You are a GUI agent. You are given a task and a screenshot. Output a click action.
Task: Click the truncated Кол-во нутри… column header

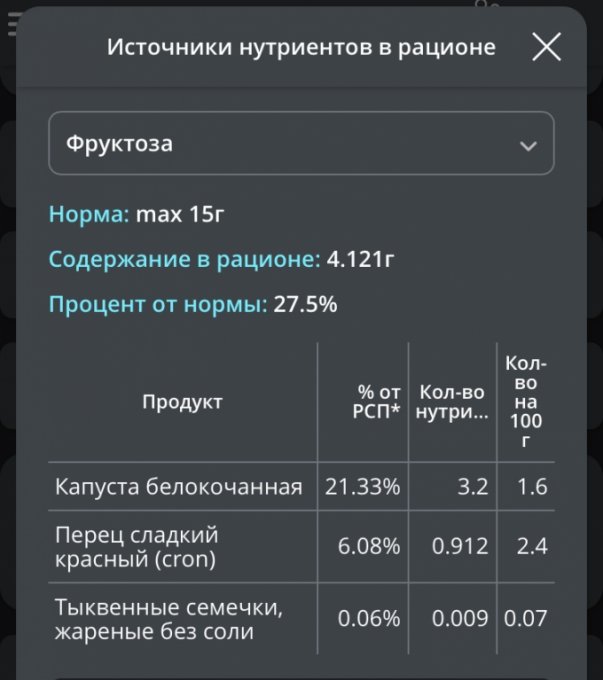(454, 402)
